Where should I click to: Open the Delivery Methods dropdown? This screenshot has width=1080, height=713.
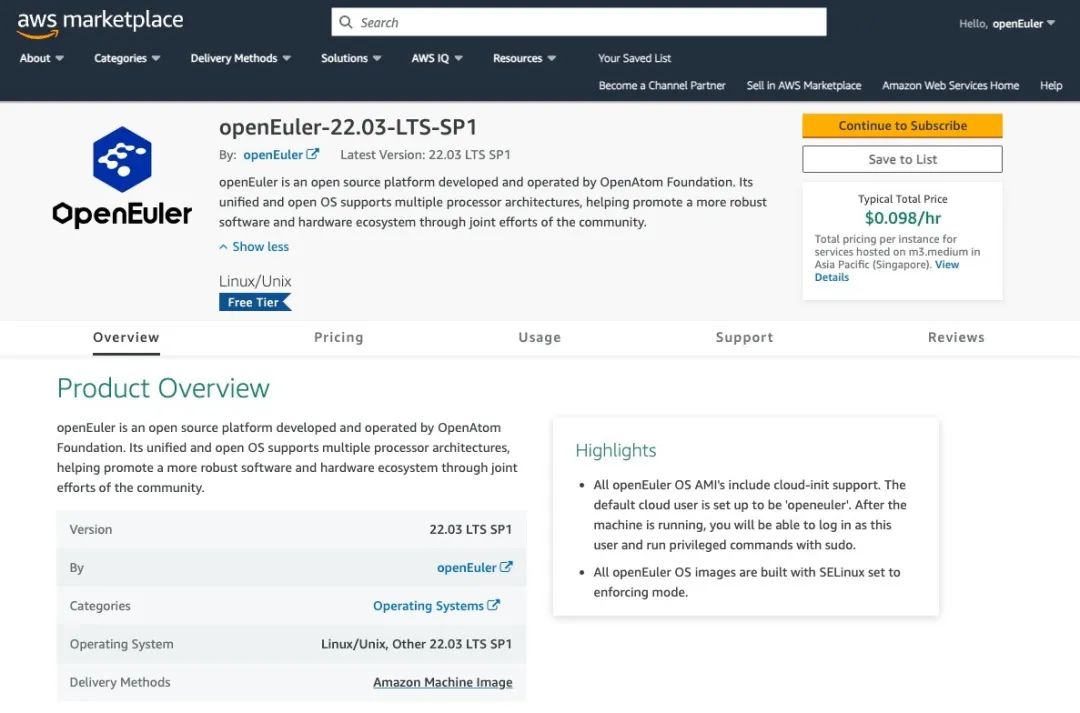(240, 58)
